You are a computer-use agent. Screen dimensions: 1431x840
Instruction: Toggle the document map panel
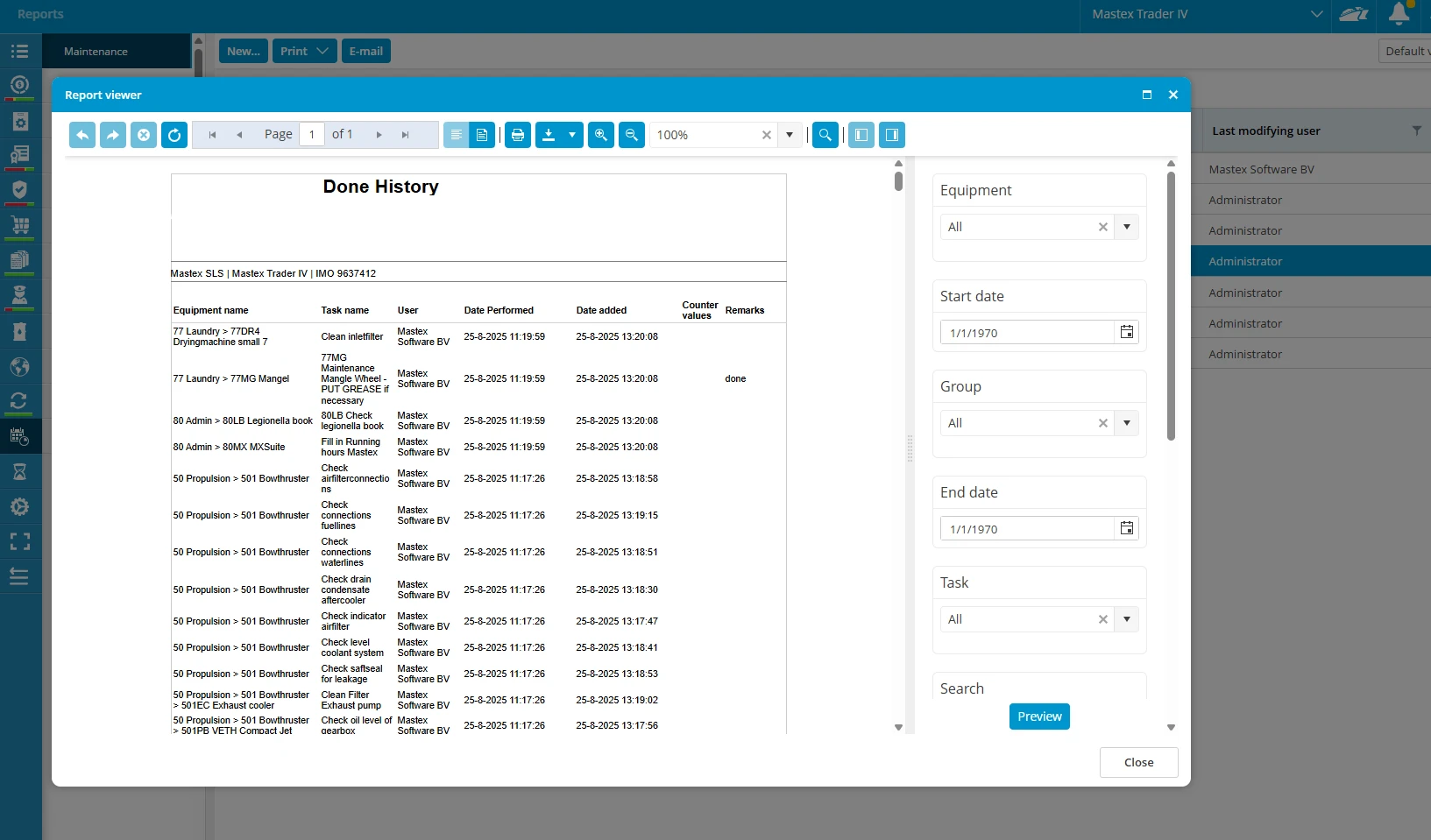861,135
